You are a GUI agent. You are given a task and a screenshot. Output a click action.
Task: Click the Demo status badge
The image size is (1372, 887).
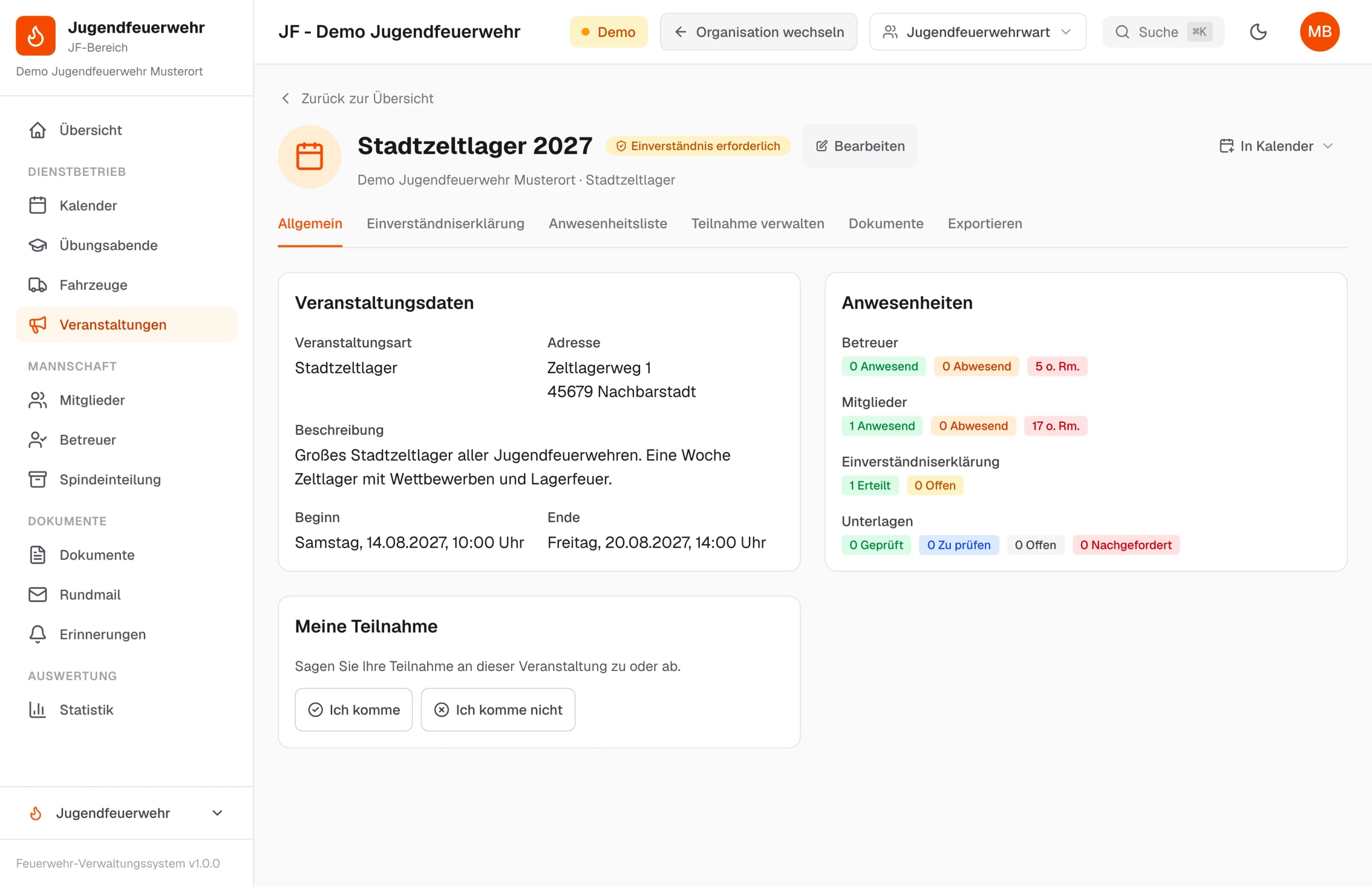click(608, 32)
